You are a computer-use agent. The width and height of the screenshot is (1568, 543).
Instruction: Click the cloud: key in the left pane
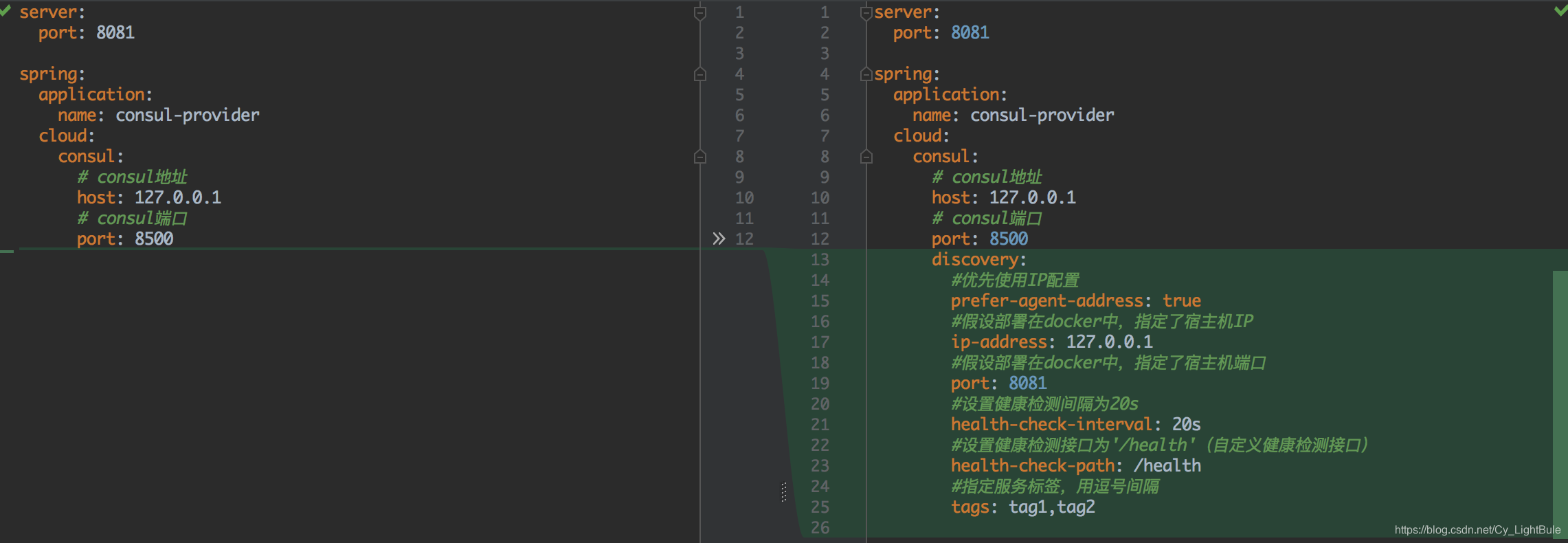click(67, 135)
